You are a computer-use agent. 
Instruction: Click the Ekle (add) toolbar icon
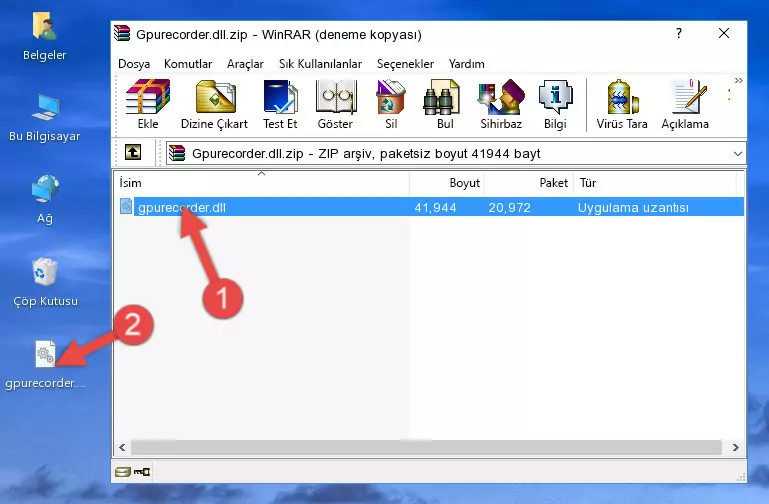coord(148,104)
